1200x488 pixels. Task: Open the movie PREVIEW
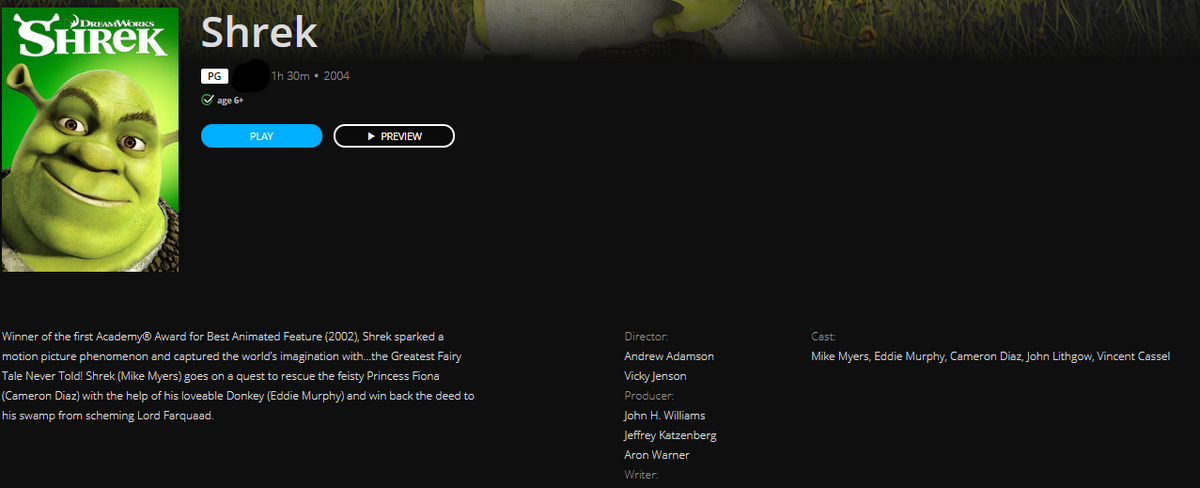pos(394,136)
